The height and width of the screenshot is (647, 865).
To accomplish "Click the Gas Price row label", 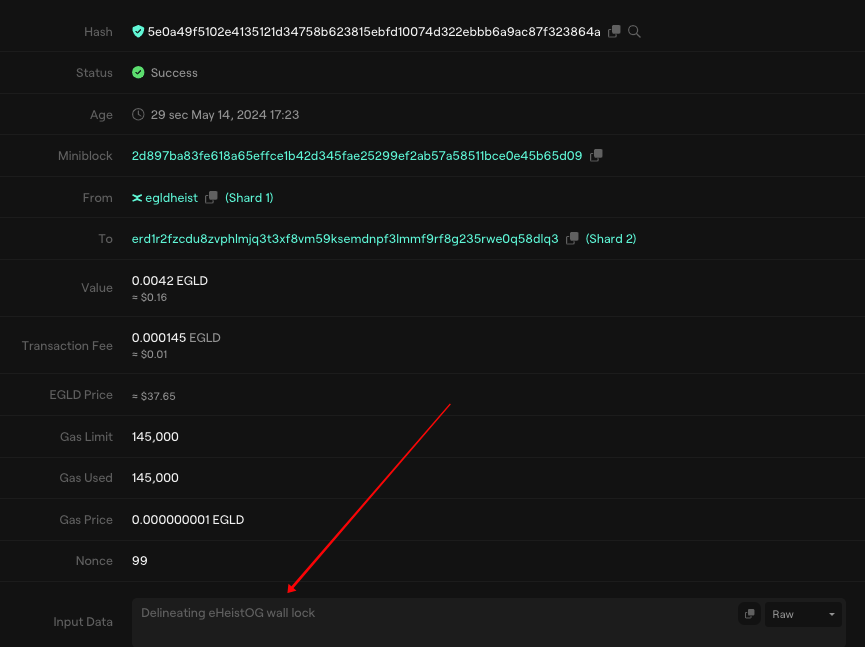I will tap(86, 520).
